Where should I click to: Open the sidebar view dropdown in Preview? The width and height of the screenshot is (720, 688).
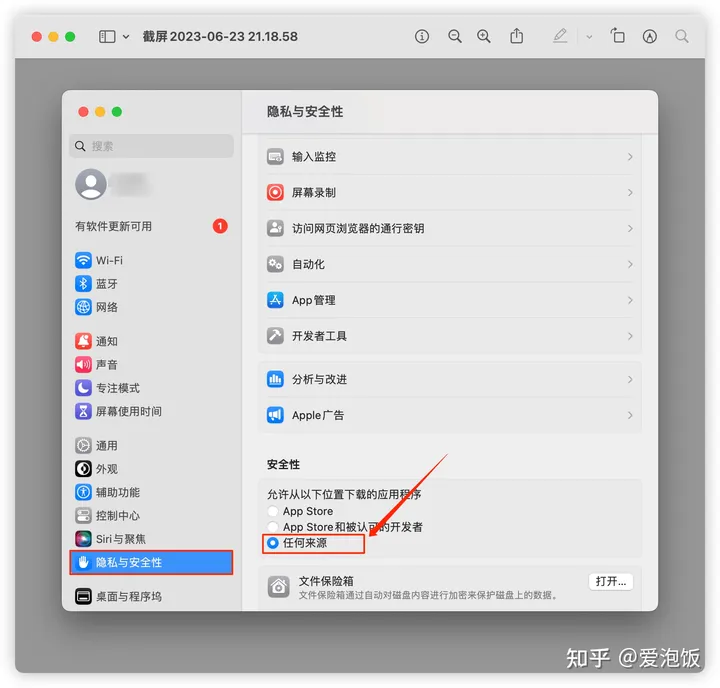[x=114, y=36]
